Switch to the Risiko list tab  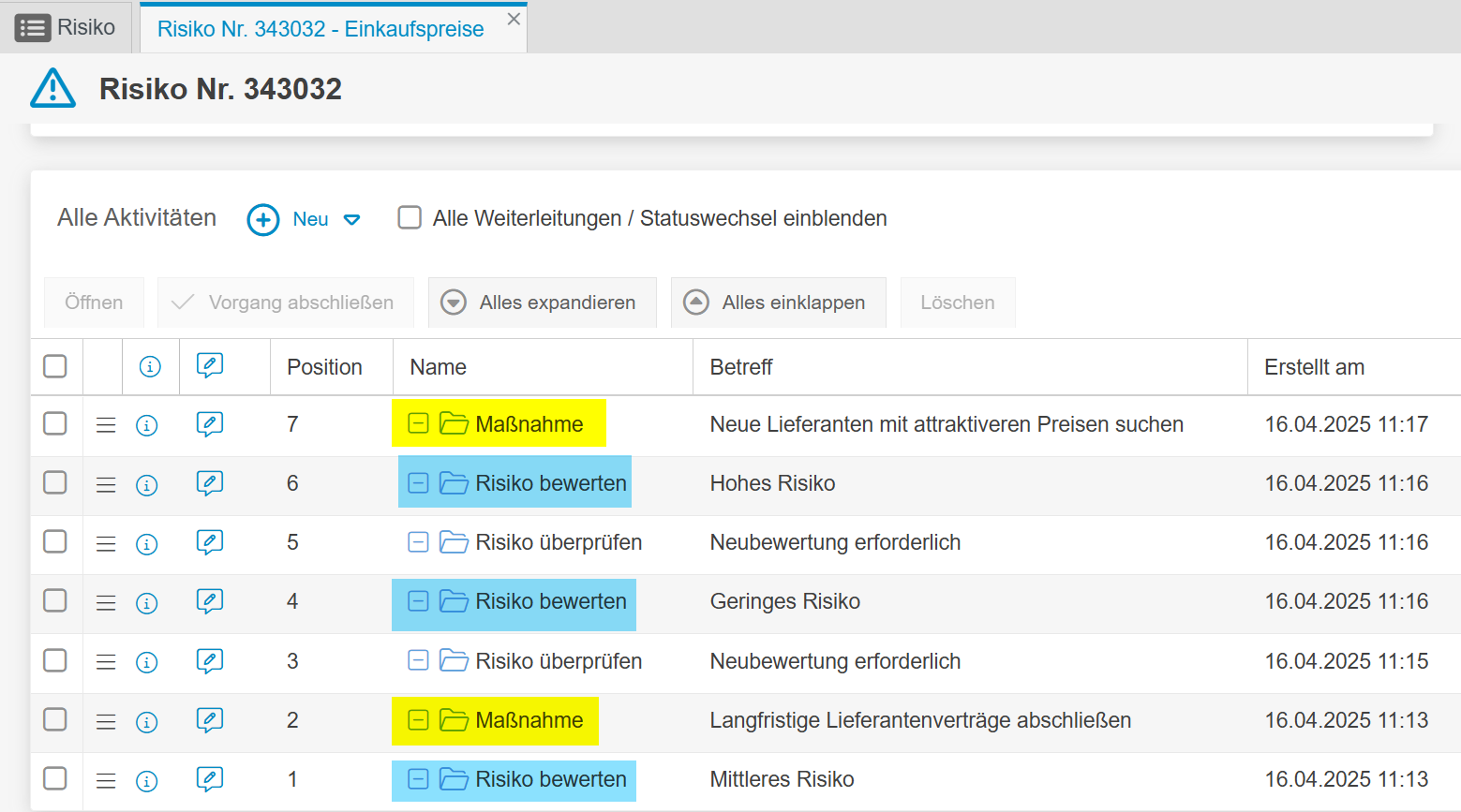pos(66,28)
